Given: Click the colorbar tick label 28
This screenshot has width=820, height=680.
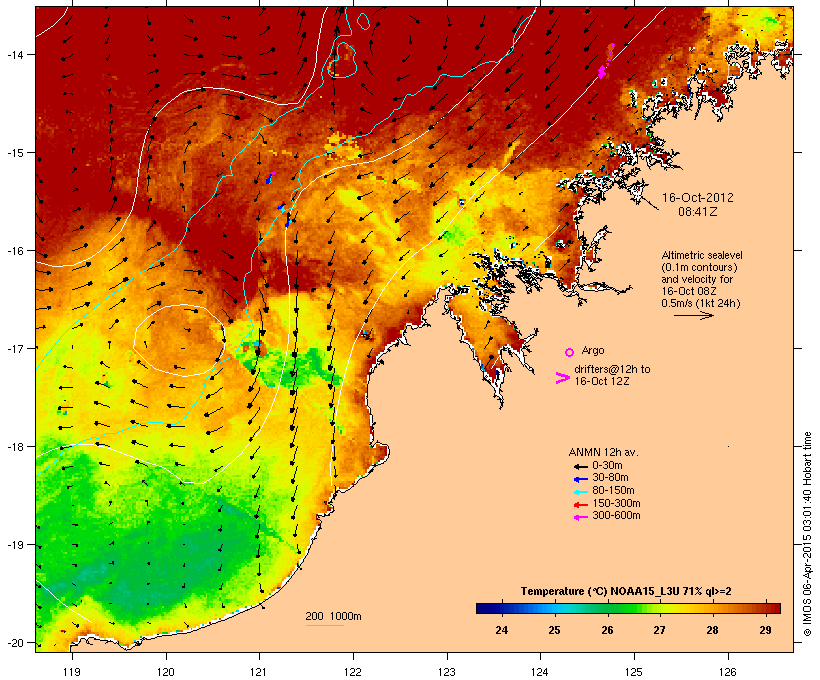Looking at the screenshot, I should click(712, 630).
